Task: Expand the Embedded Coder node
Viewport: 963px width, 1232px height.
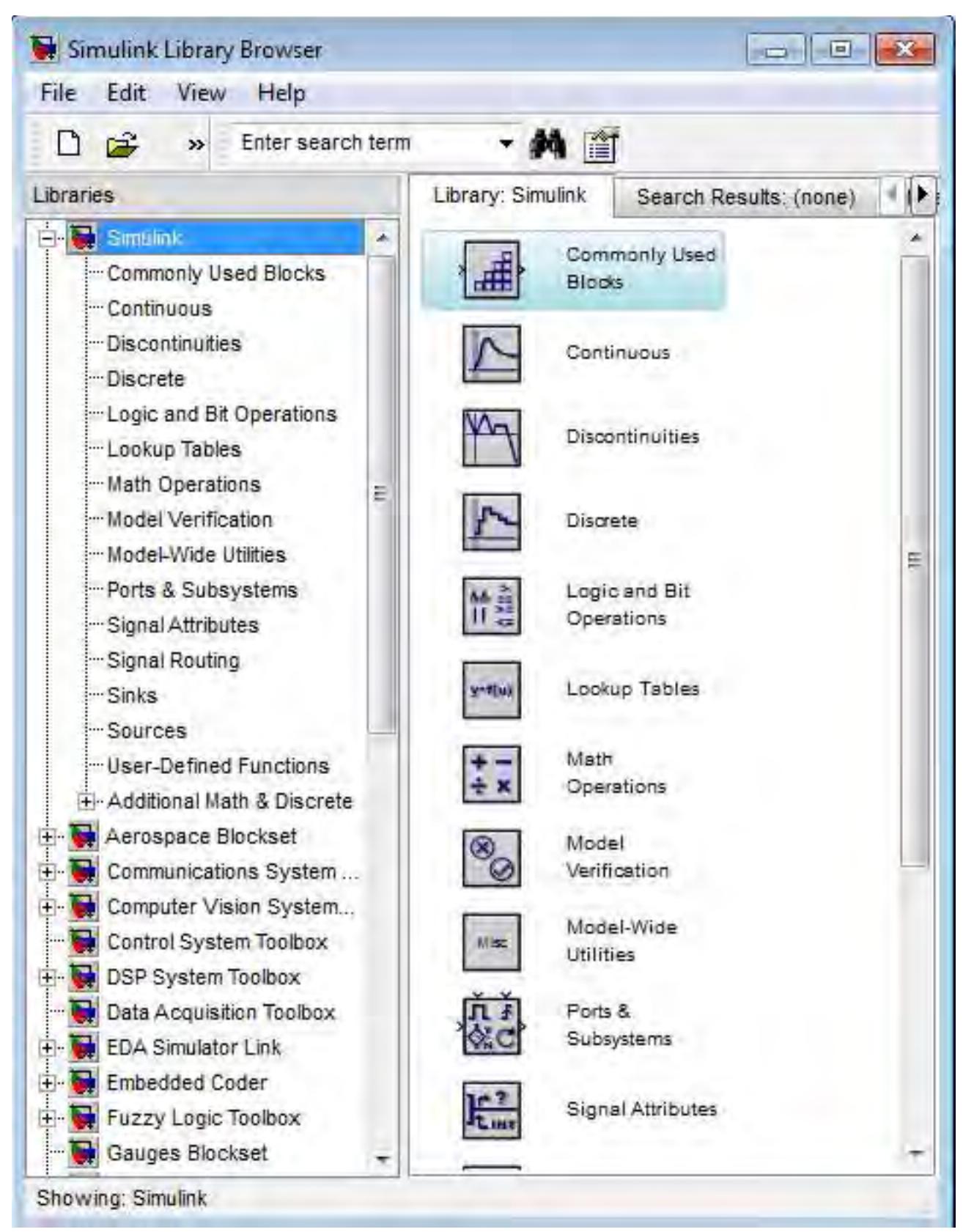Action: coord(47,1082)
